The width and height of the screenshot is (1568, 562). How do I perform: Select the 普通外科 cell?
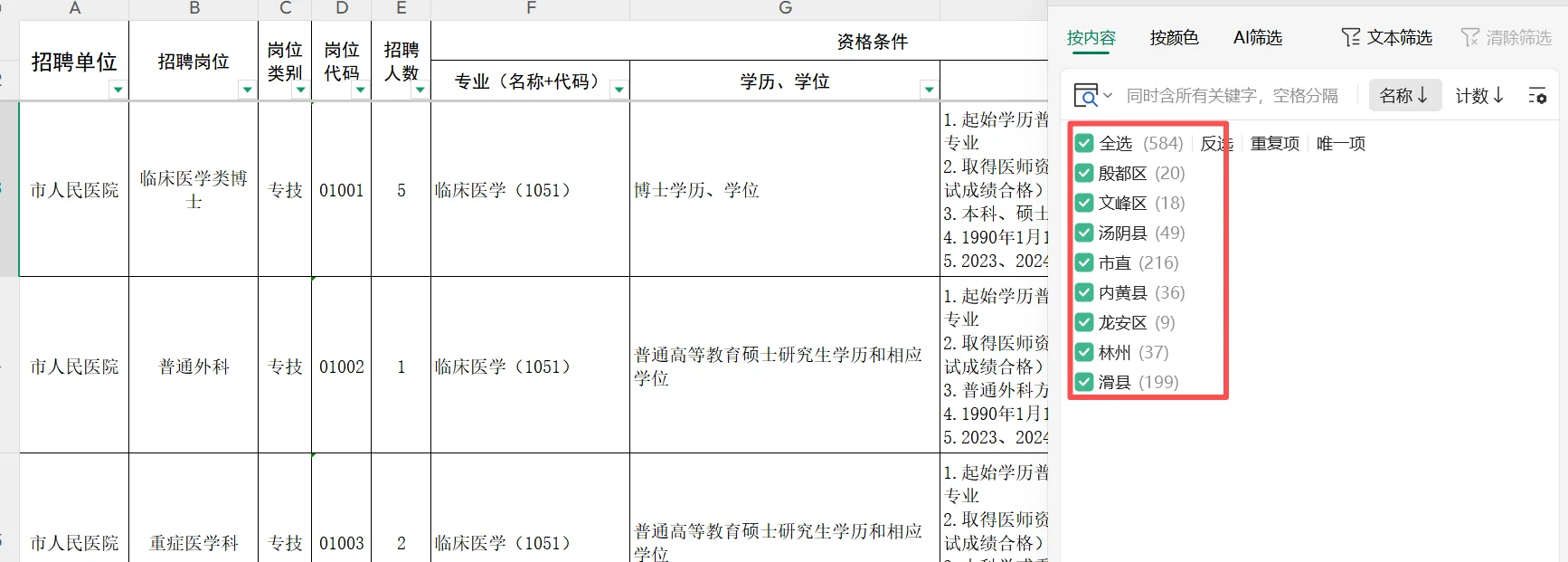(x=194, y=366)
